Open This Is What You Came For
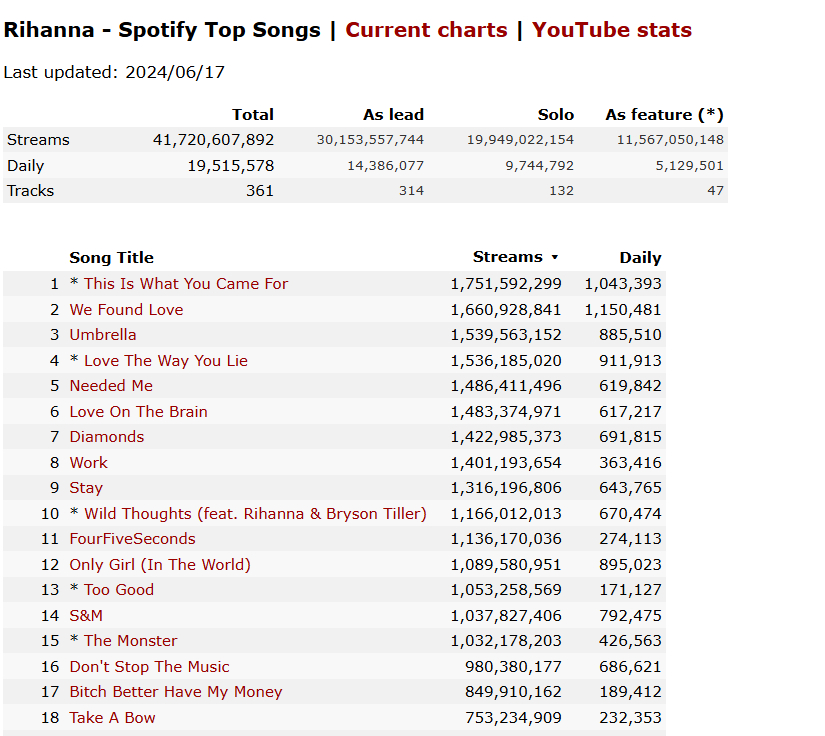This screenshot has width=825, height=736. click(x=186, y=284)
